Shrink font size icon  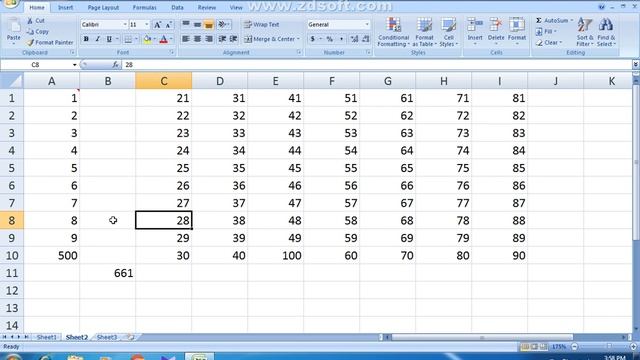169,25
